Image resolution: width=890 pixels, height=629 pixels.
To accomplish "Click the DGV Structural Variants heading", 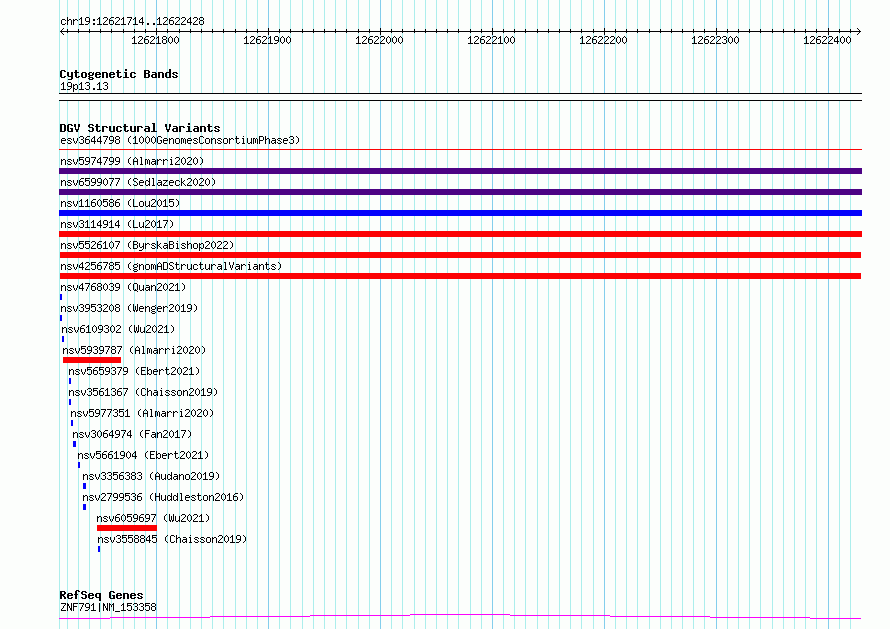I will 140,128.
